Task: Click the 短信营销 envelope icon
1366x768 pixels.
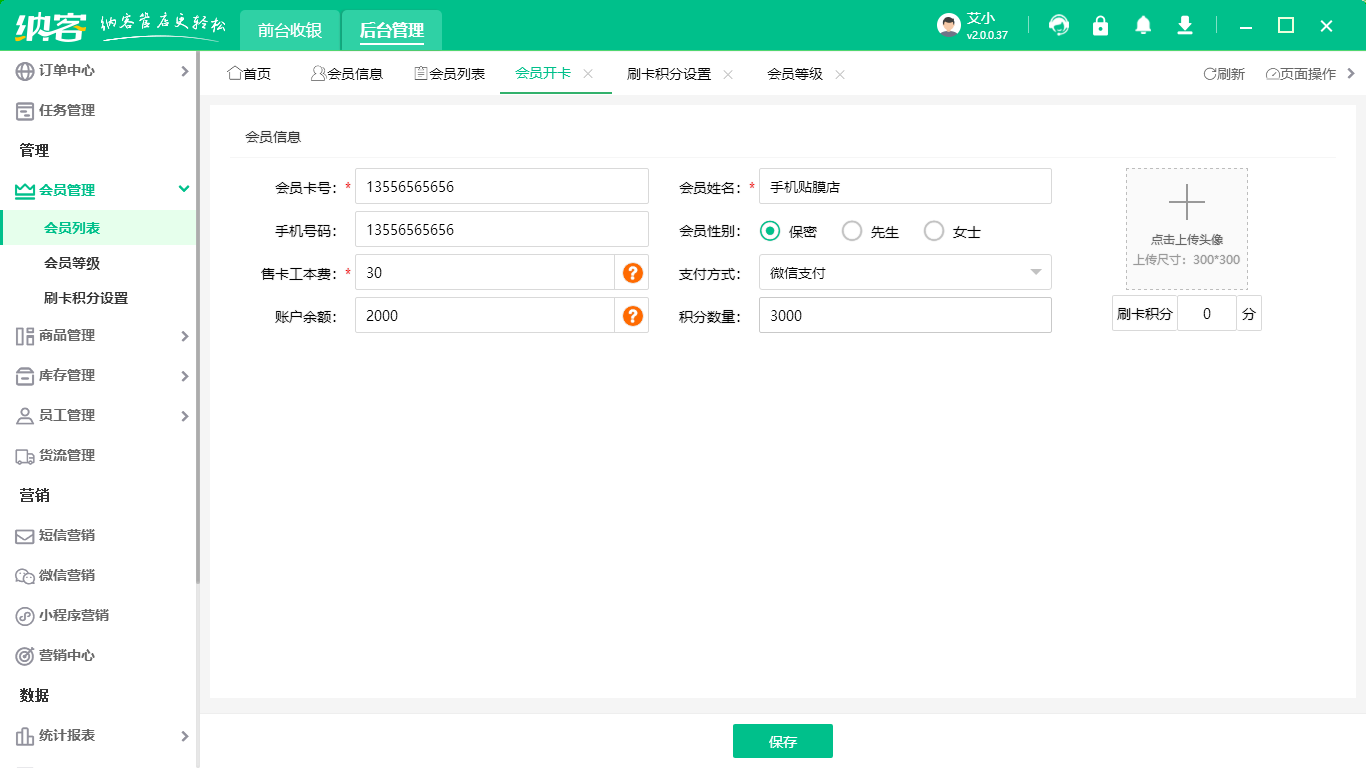Action: (x=23, y=535)
